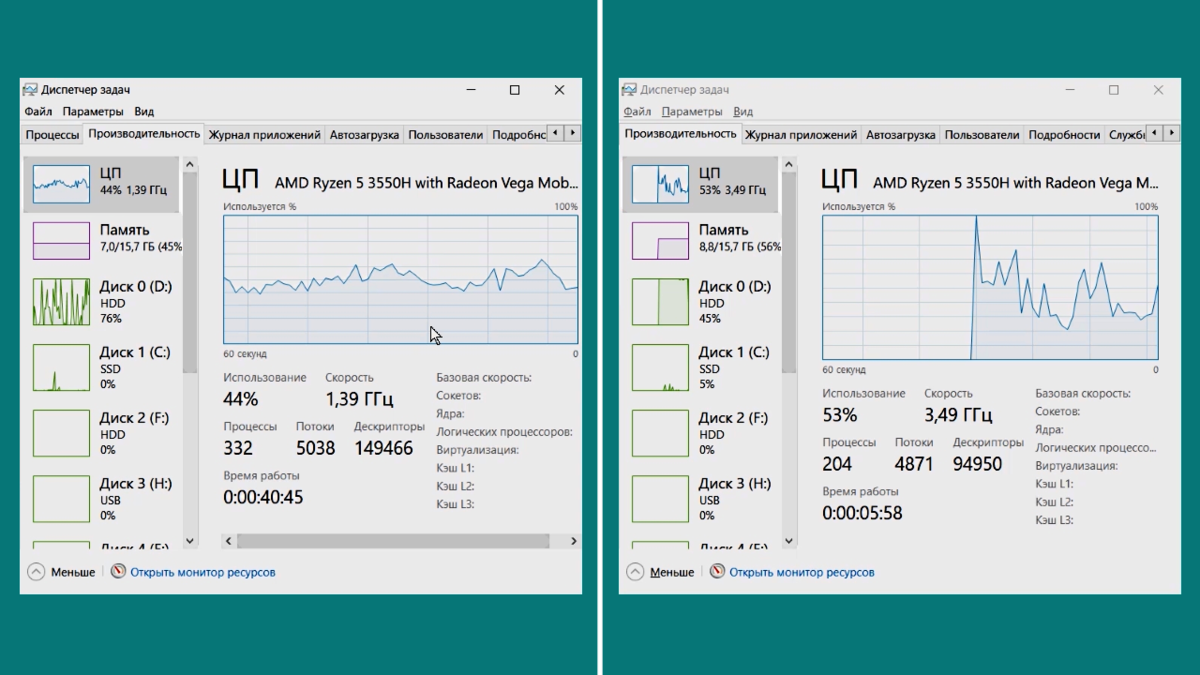Click Меньше collapse button in the left window

(x=62, y=572)
